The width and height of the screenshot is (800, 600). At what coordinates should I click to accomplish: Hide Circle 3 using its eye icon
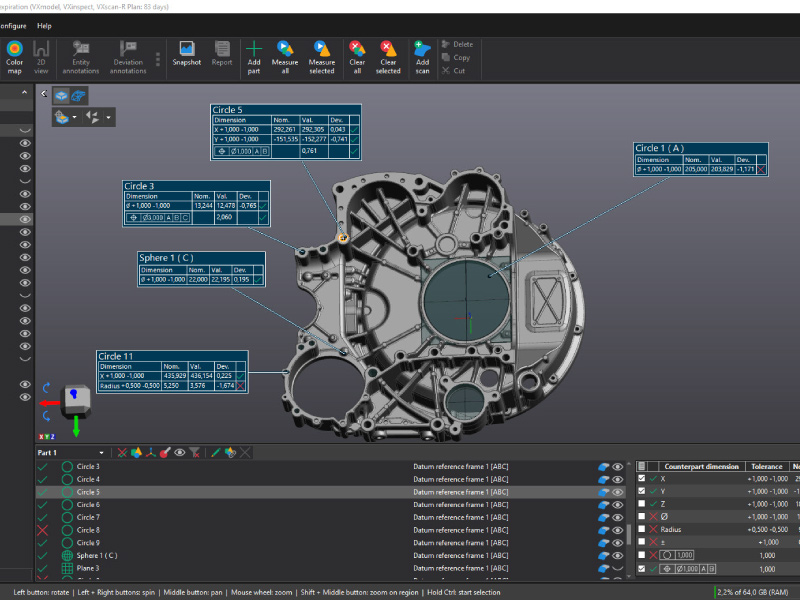click(618, 466)
